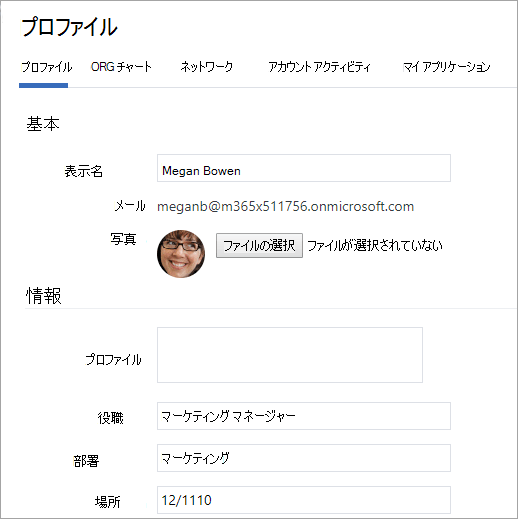Click the ファイルの選択 button

[259, 246]
